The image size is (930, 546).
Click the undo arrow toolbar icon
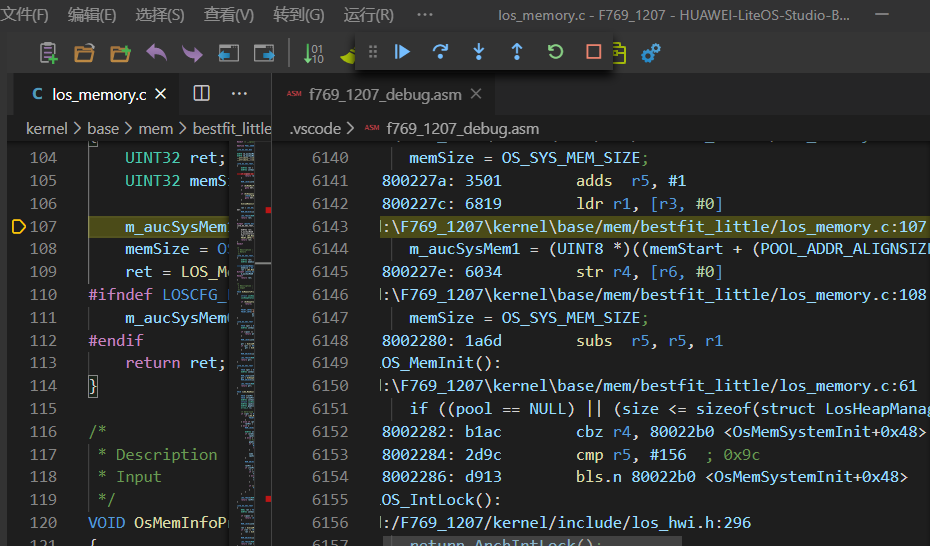[x=157, y=53]
